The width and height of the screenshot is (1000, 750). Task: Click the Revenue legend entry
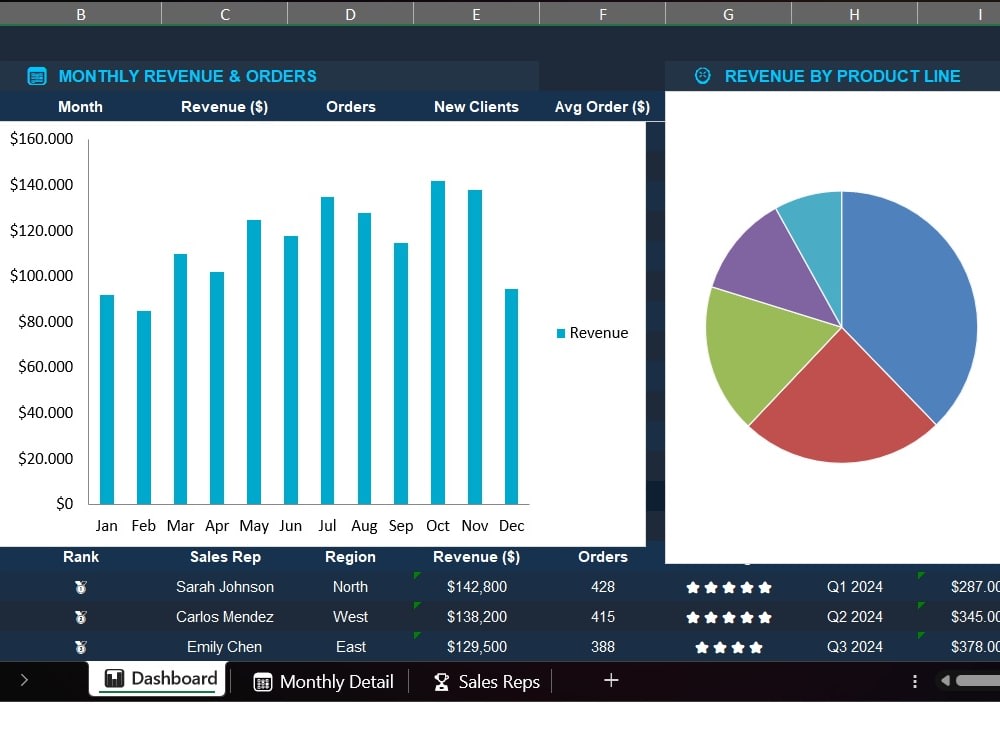(x=592, y=333)
